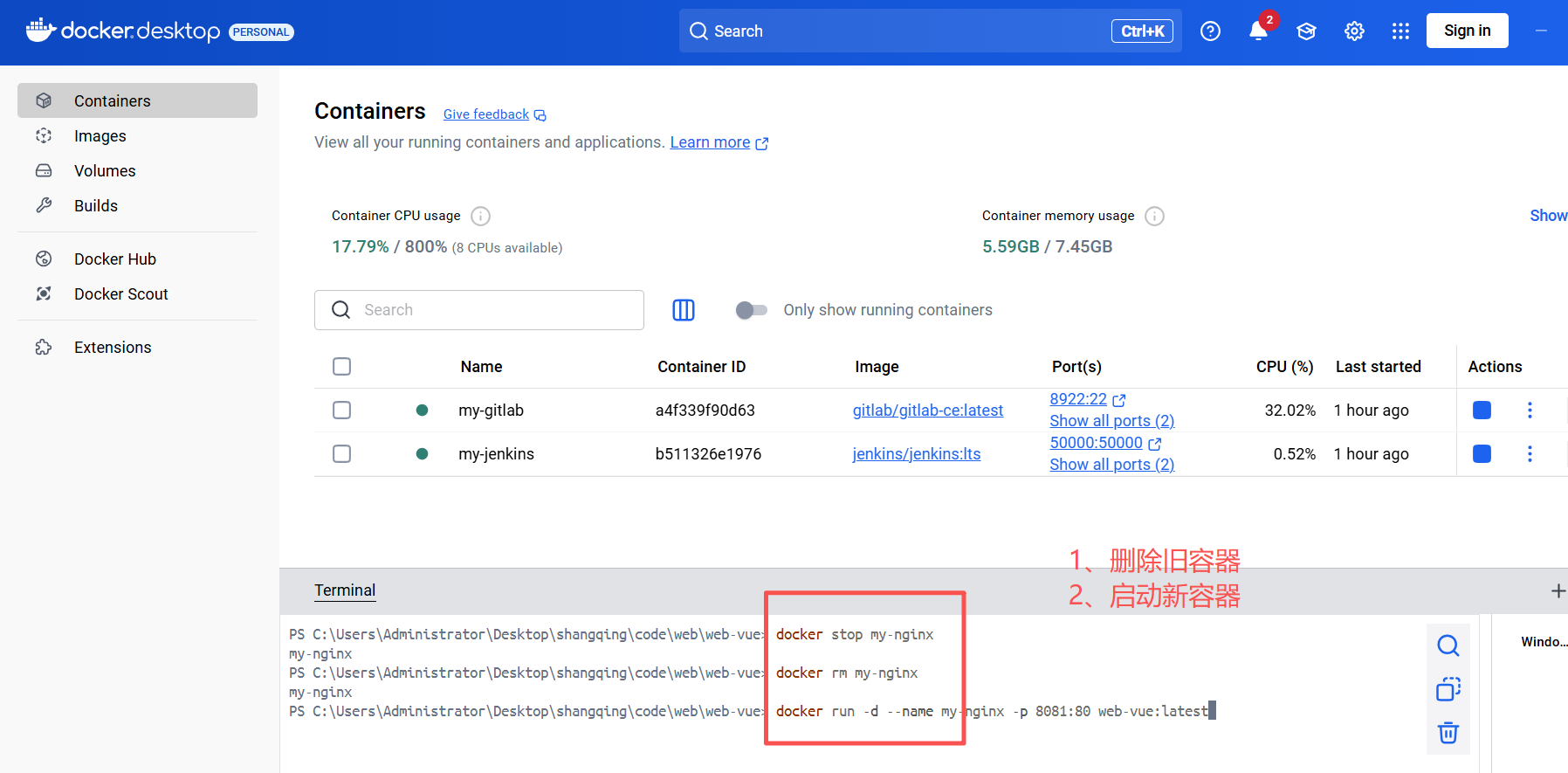Click the top Search bar

pyautogui.click(x=930, y=31)
